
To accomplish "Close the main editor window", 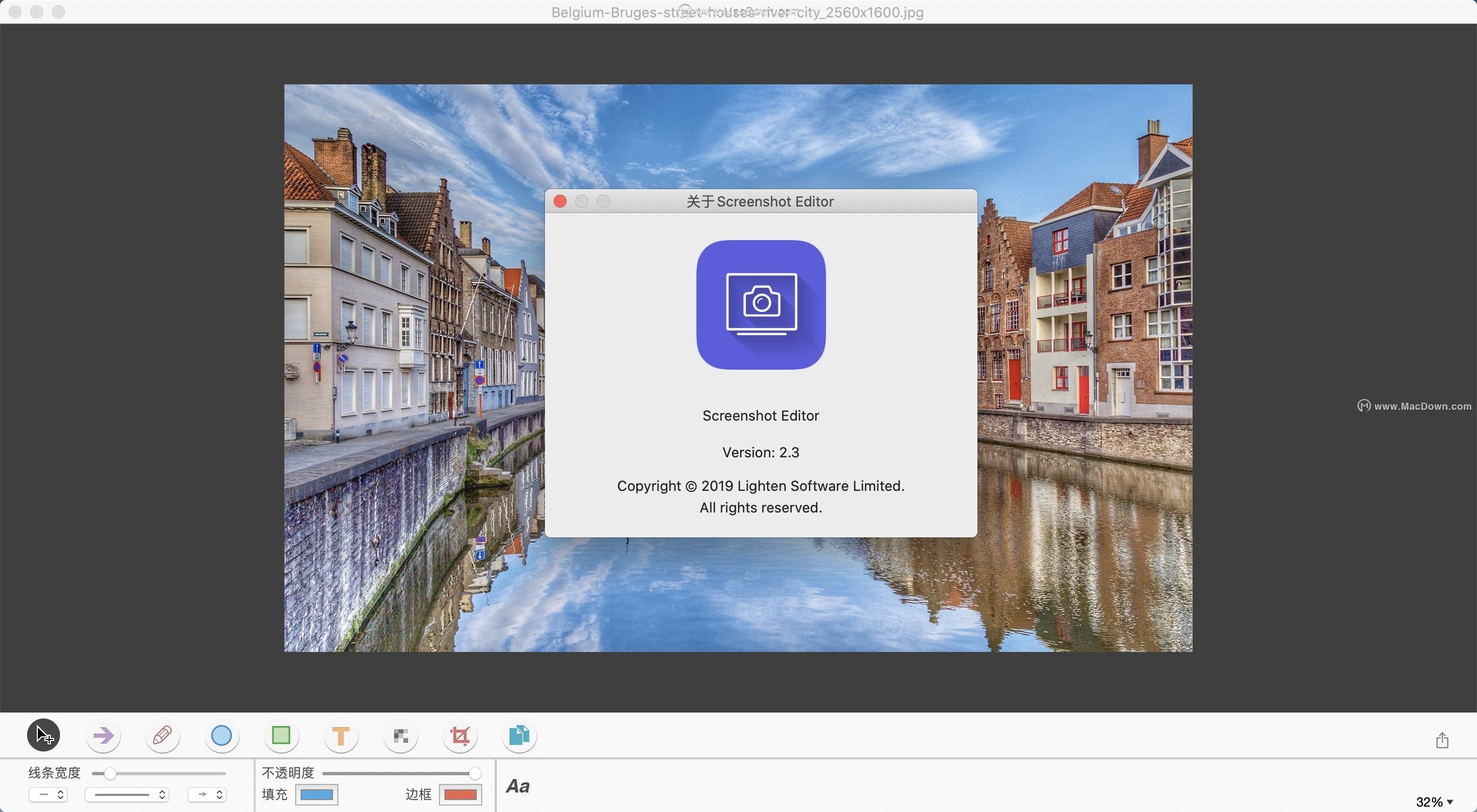I will point(16,11).
